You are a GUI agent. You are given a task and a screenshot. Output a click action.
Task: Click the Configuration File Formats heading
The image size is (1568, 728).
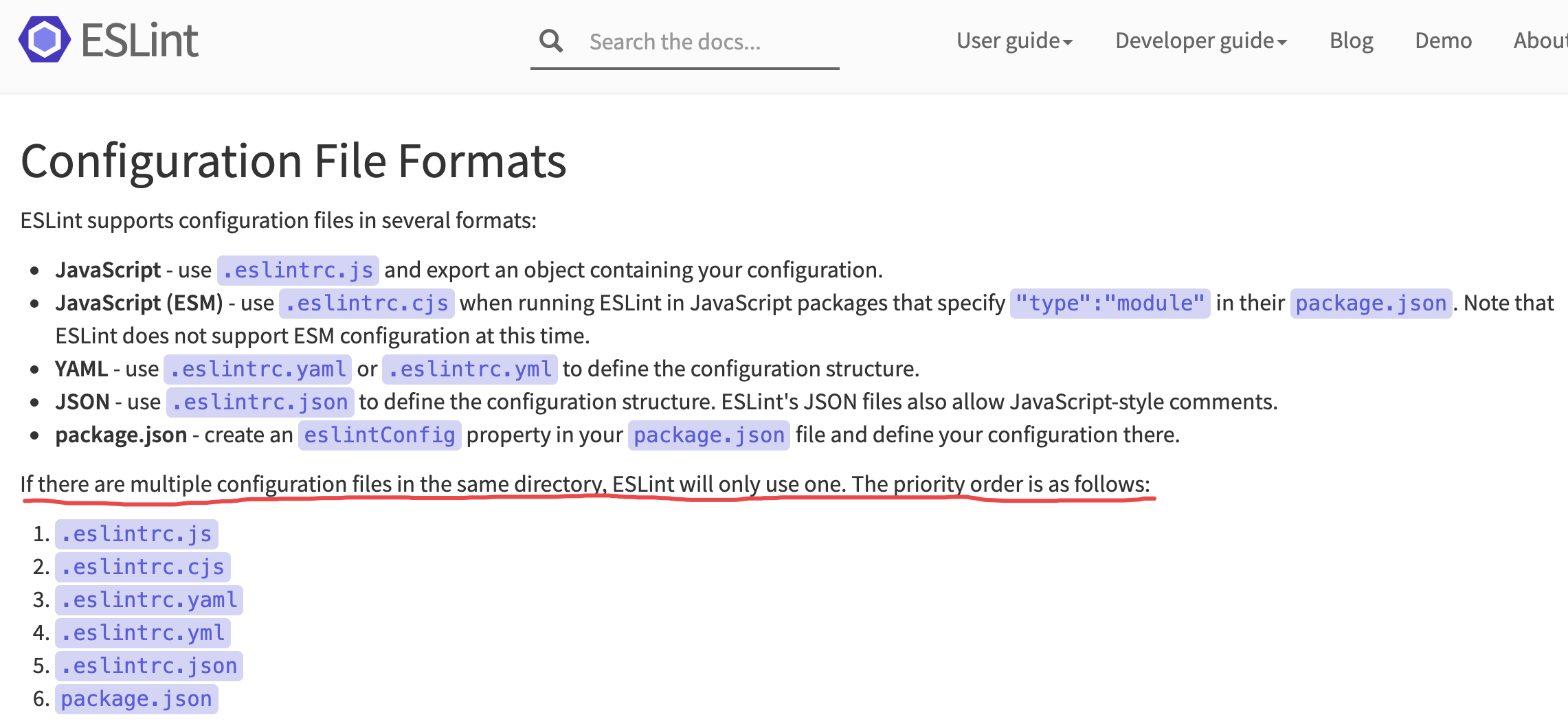[293, 161]
